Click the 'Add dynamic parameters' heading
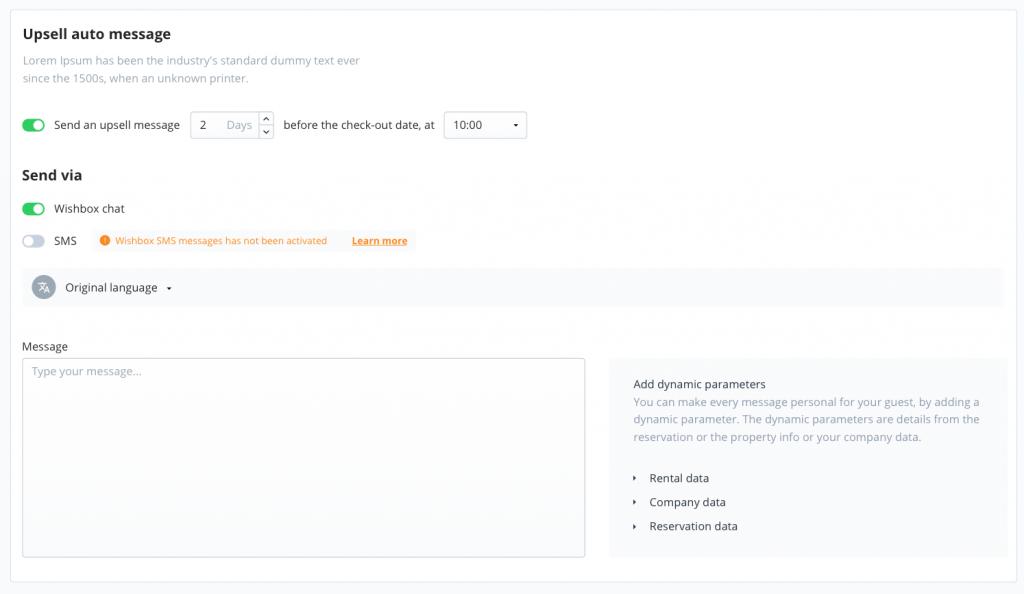Viewport: 1024px width, 594px height. click(x=699, y=384)
